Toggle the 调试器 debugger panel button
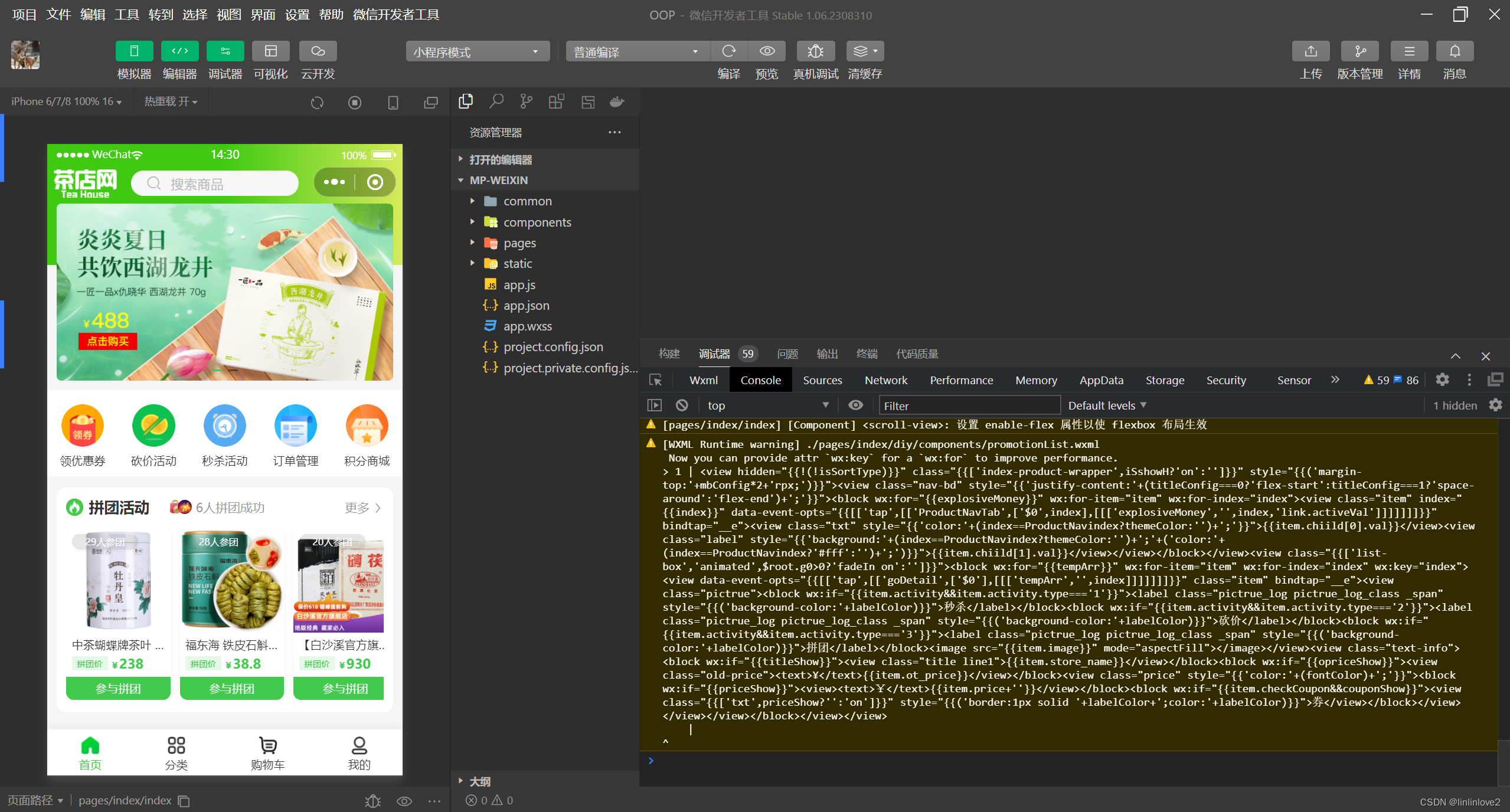 point(225,51)
